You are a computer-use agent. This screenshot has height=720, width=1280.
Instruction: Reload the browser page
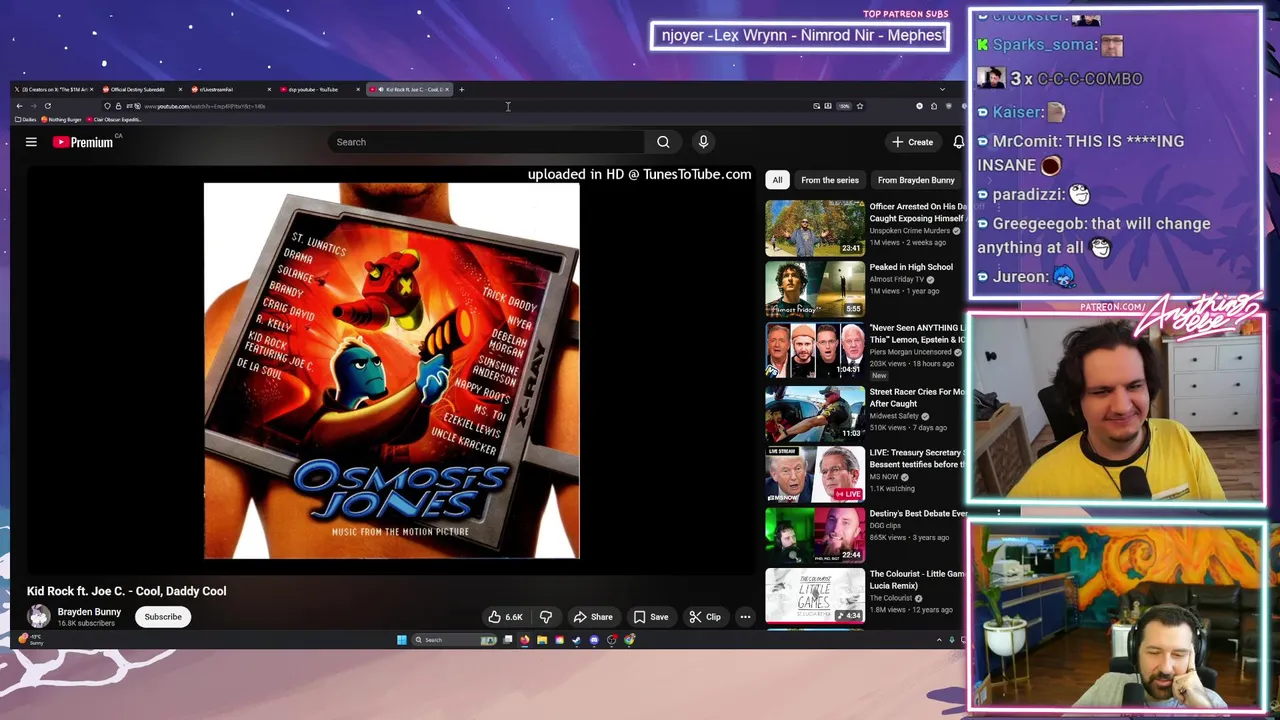[x=47, y=106]
